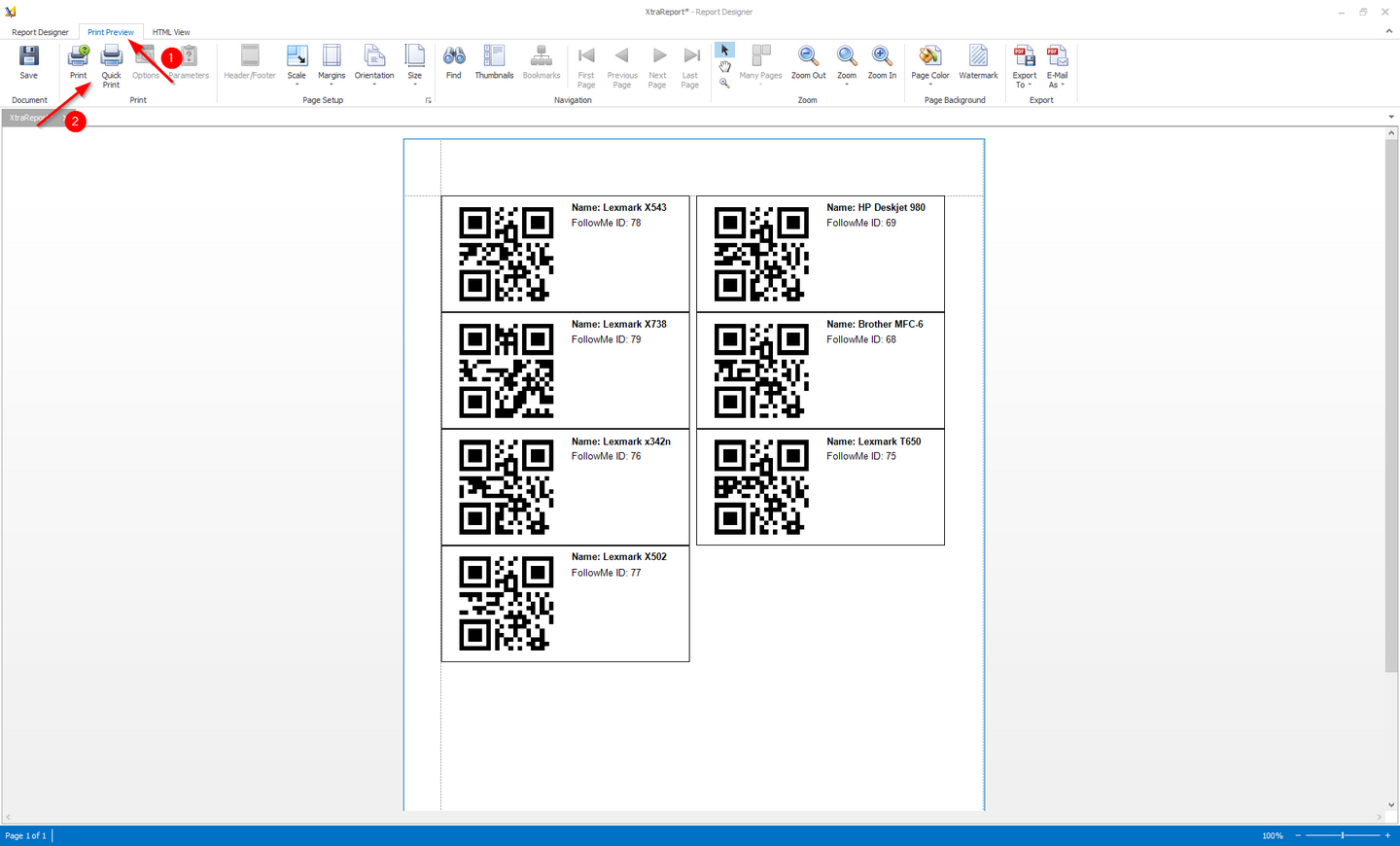Viewport: 1400px width, 846px height.
Task: Click the zoom slider handle
Action: click(x=1343, y=835)
